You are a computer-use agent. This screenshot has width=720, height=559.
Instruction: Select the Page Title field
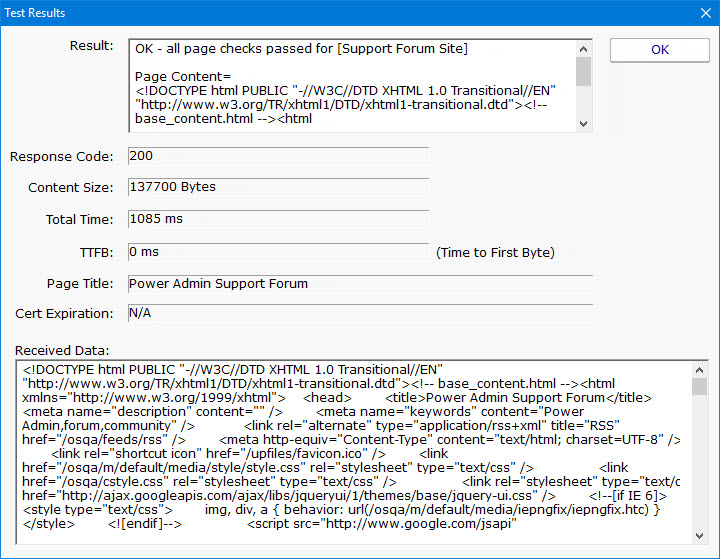click(x=360, y=284)
